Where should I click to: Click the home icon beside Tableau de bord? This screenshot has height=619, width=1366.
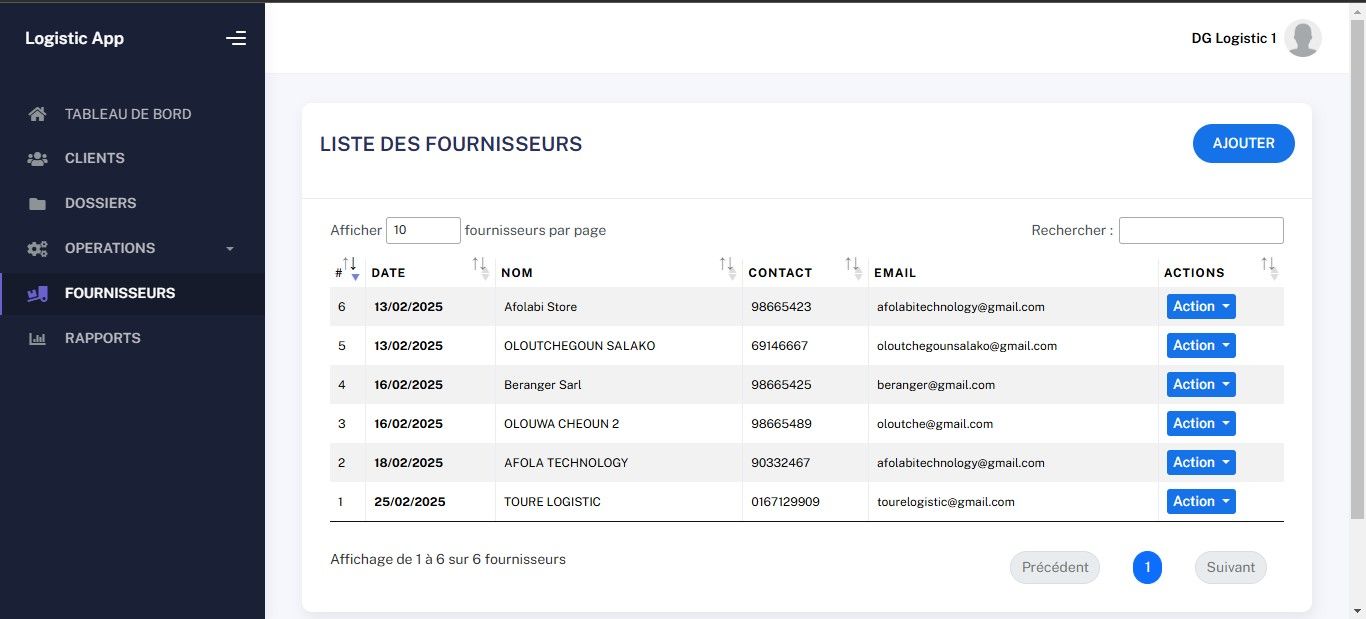pyautogui.click(x=37, y=114)
